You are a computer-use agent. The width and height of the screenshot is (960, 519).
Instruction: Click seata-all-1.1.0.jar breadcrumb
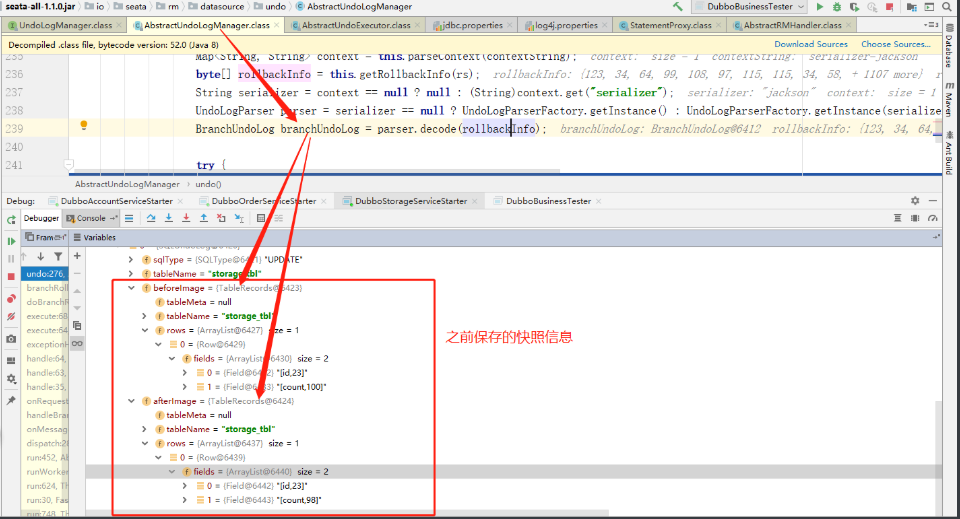(x=40, y=7)
